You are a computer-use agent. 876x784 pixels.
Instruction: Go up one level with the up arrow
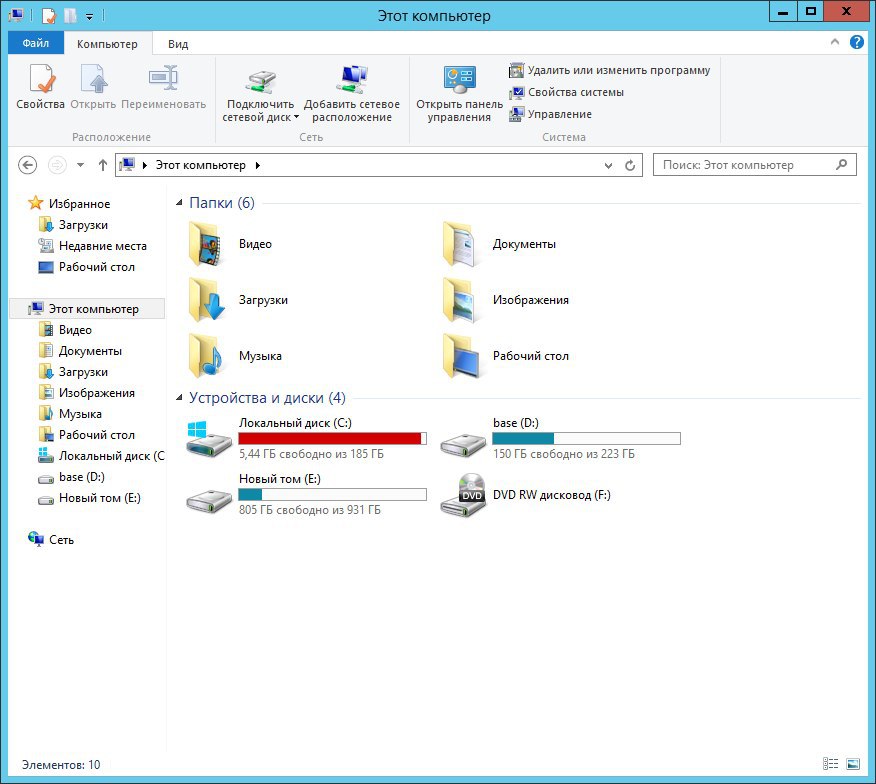pyautogui.click(x=103, y=165)
